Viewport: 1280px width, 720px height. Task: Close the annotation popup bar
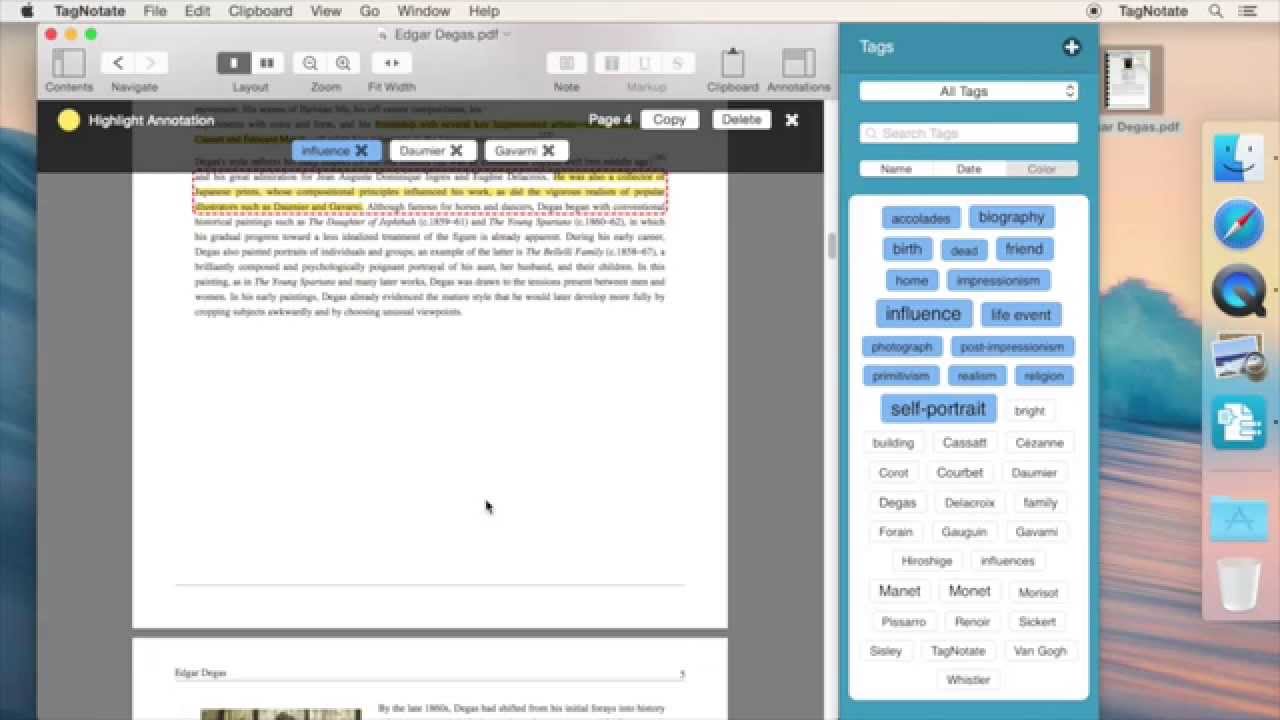792,120
